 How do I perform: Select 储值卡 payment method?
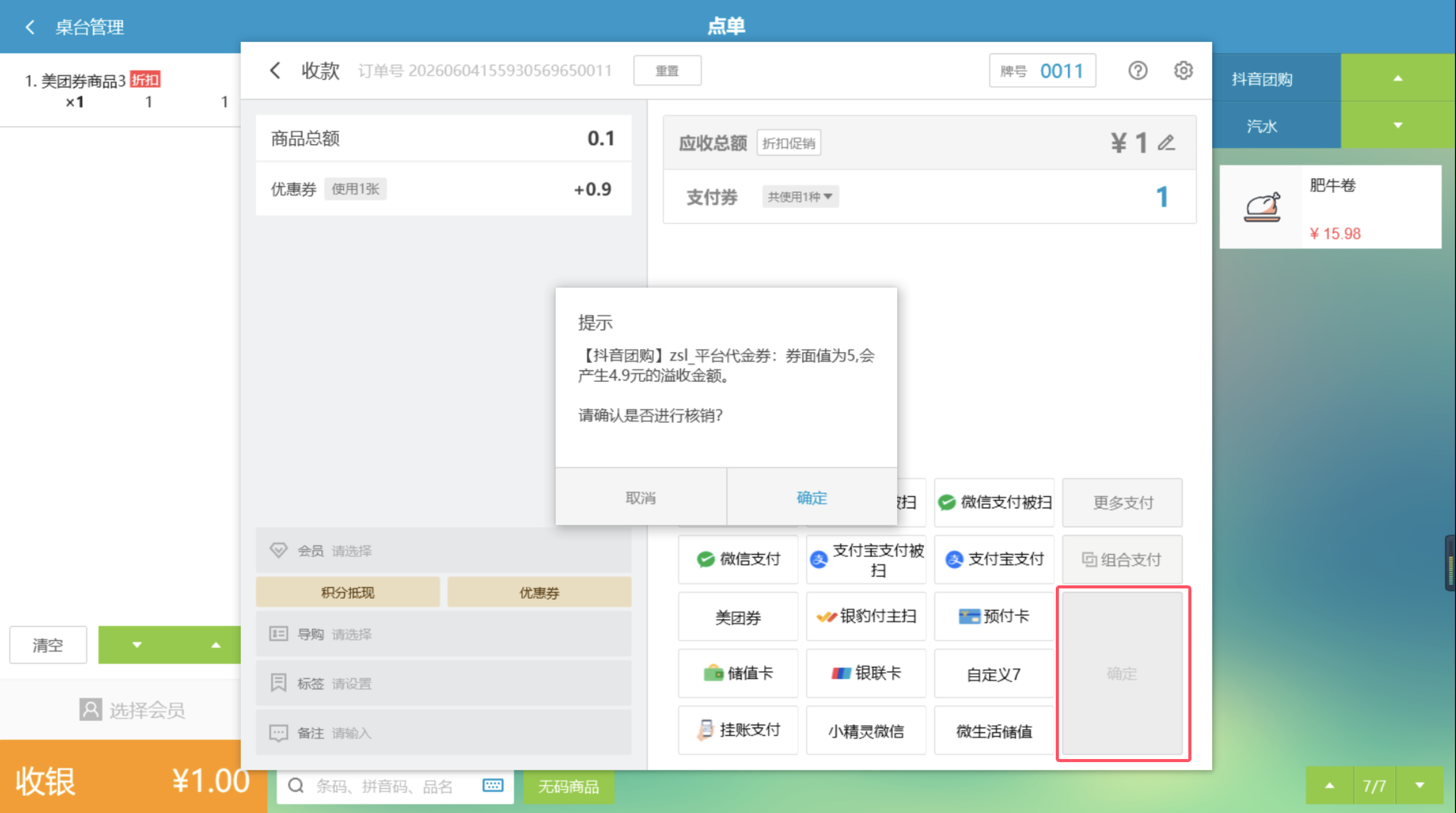click(x=738, y=673)
